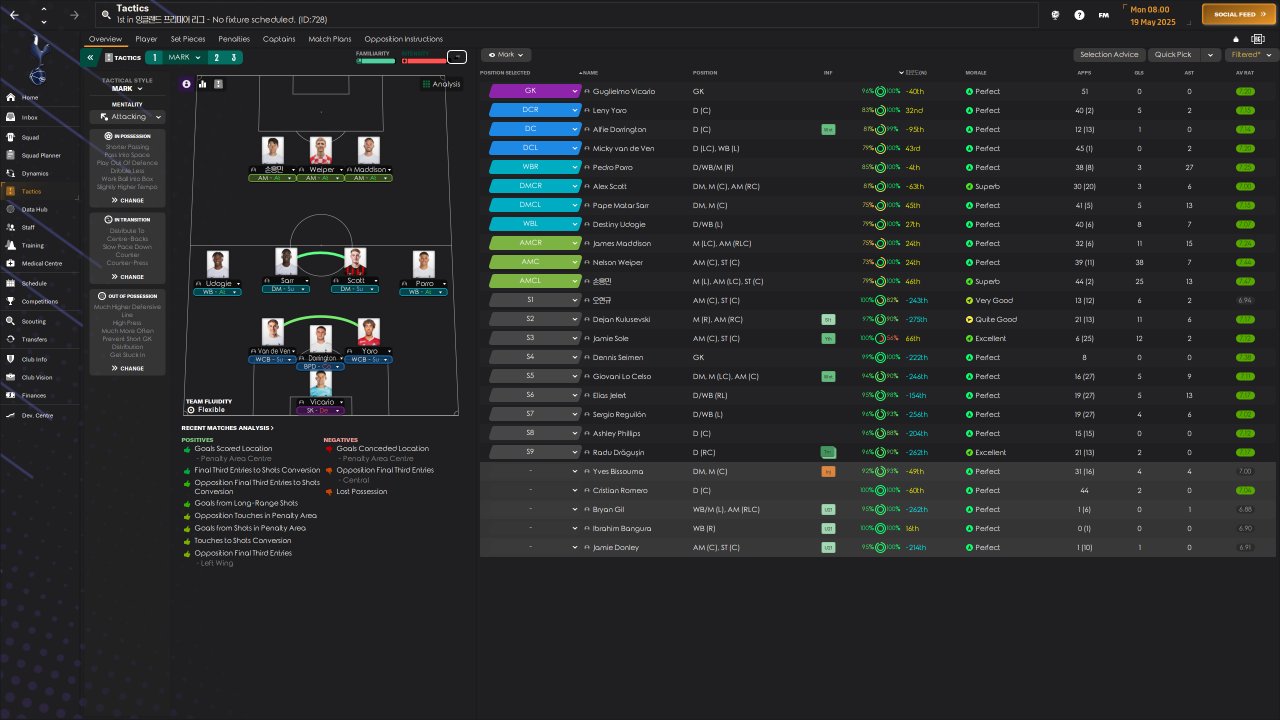Open the Scouting sidebar icon
The height and width of the screenshot is (720, 1280).
11,321
